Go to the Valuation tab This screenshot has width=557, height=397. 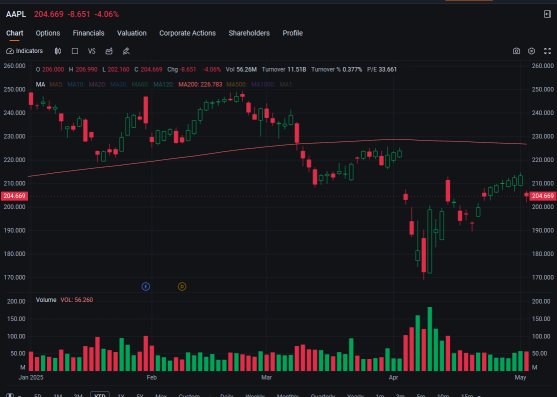(x=132, y=33)
